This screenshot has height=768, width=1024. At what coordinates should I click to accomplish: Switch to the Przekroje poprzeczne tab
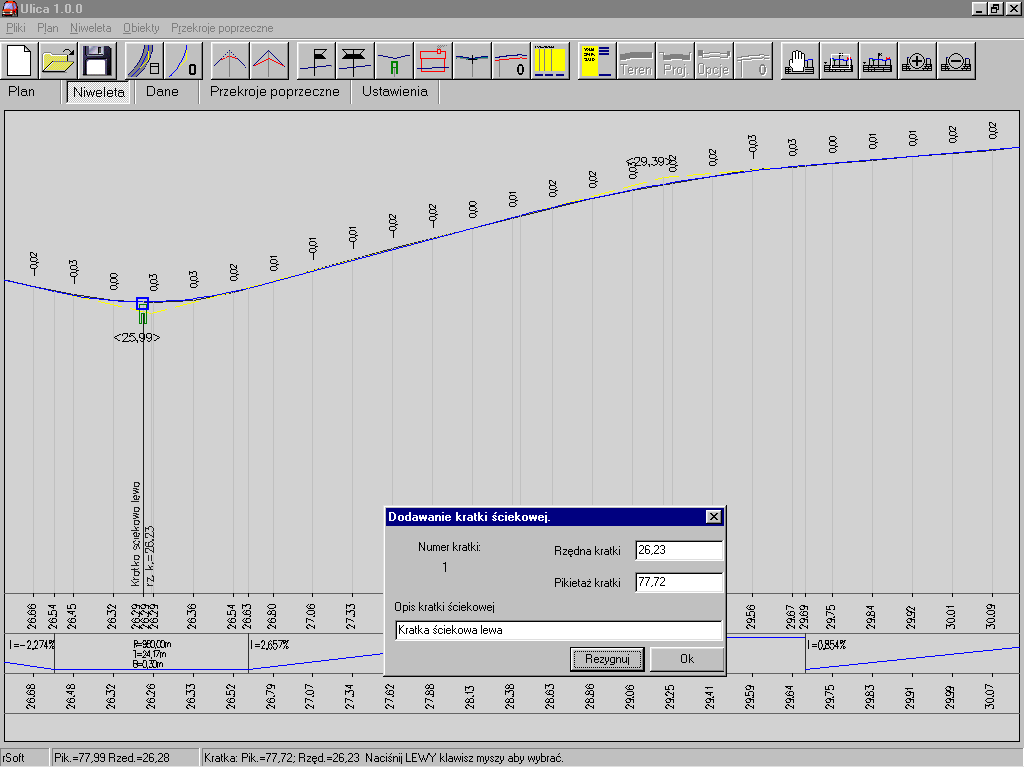(274, 92)
